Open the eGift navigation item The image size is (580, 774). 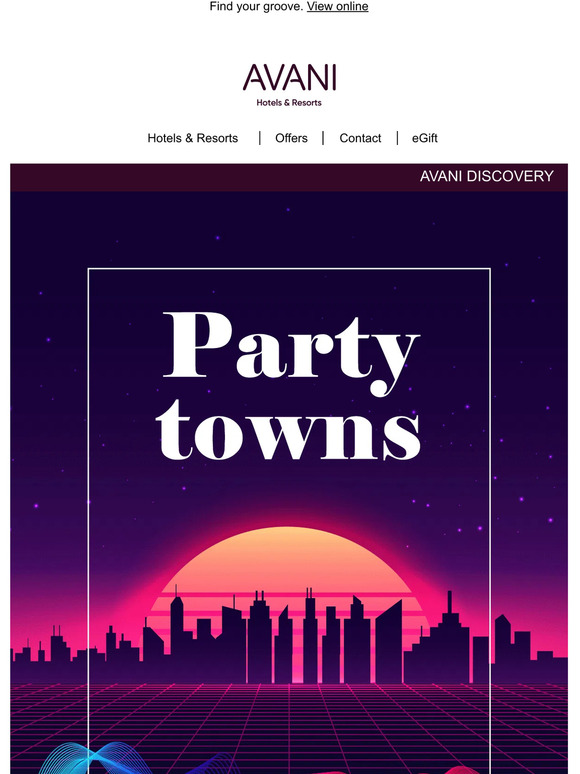click(425, 138)
